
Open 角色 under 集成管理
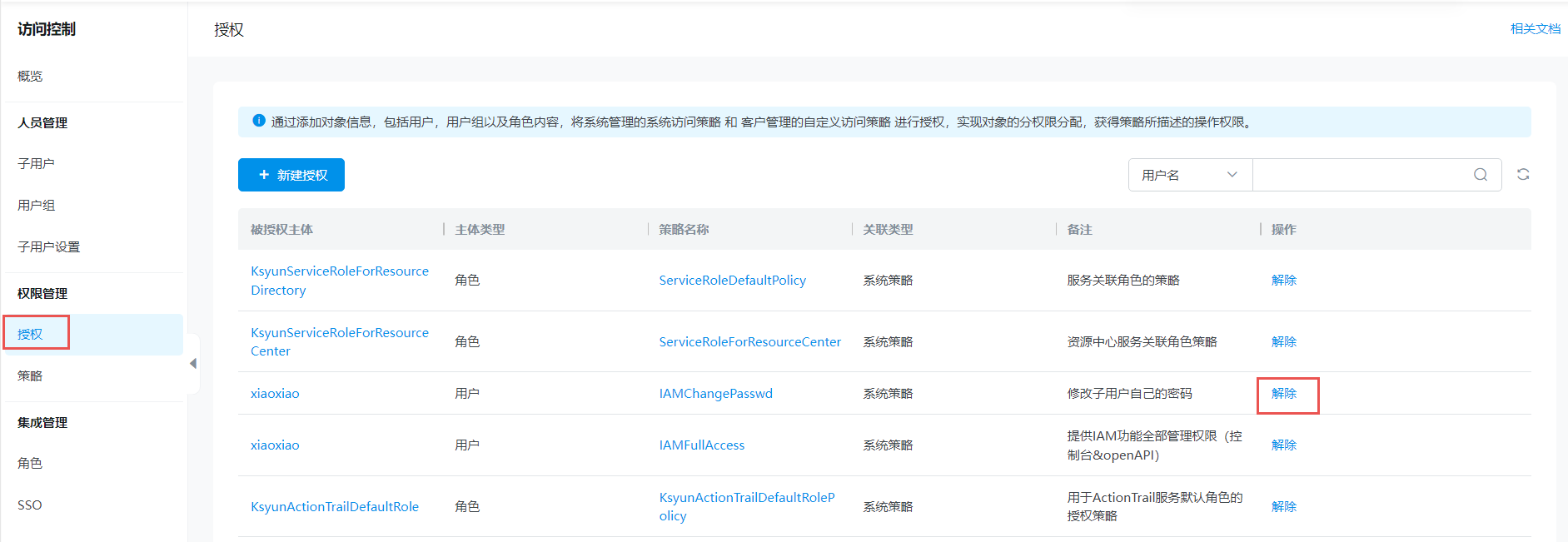coord(30,464)
